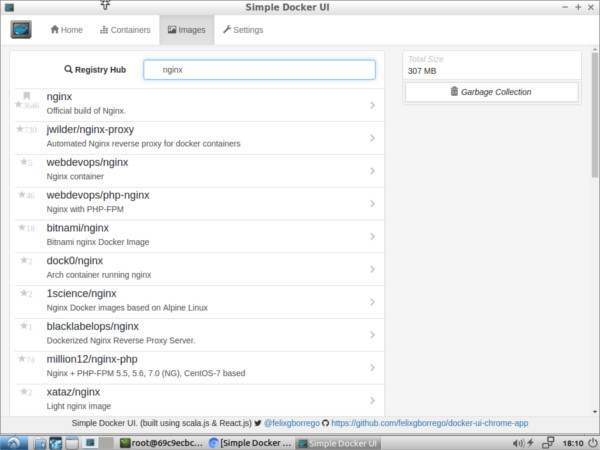Click the star icon next to bitnami/nginx
This screenshot has height=450, width=600.
(x=22, y=227)
